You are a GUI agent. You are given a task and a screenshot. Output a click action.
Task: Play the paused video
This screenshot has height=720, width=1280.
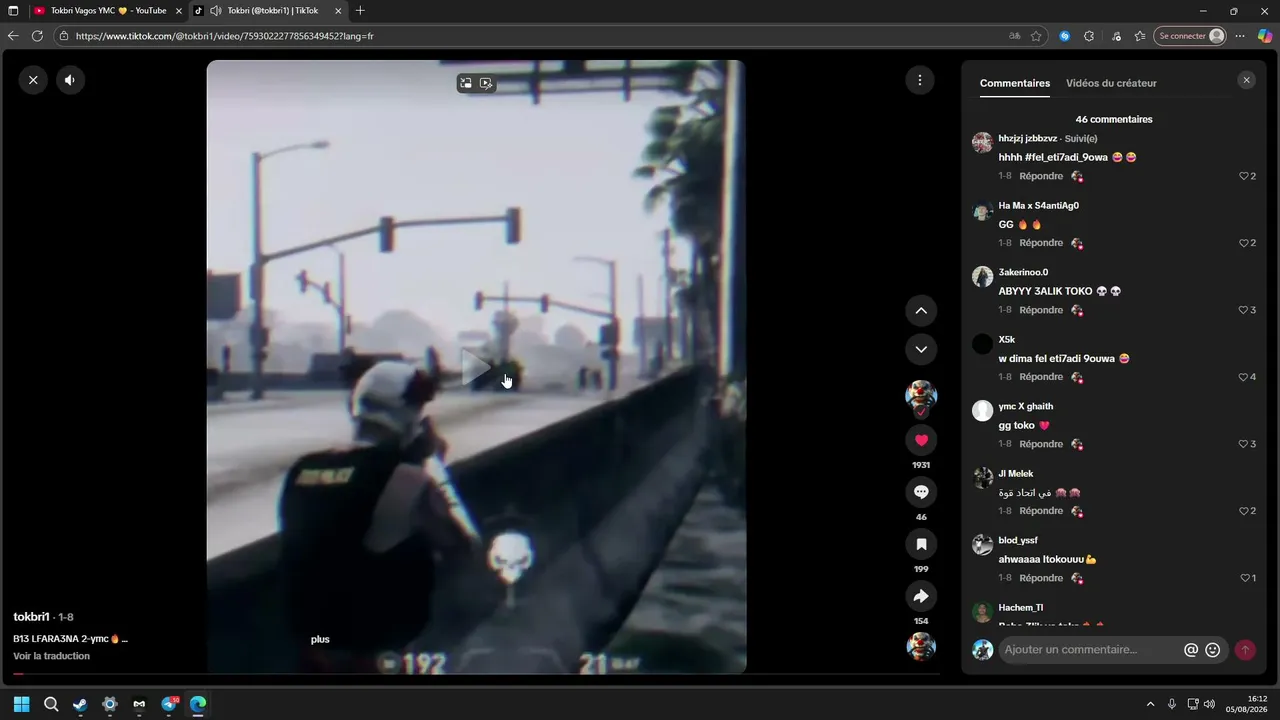476,367
